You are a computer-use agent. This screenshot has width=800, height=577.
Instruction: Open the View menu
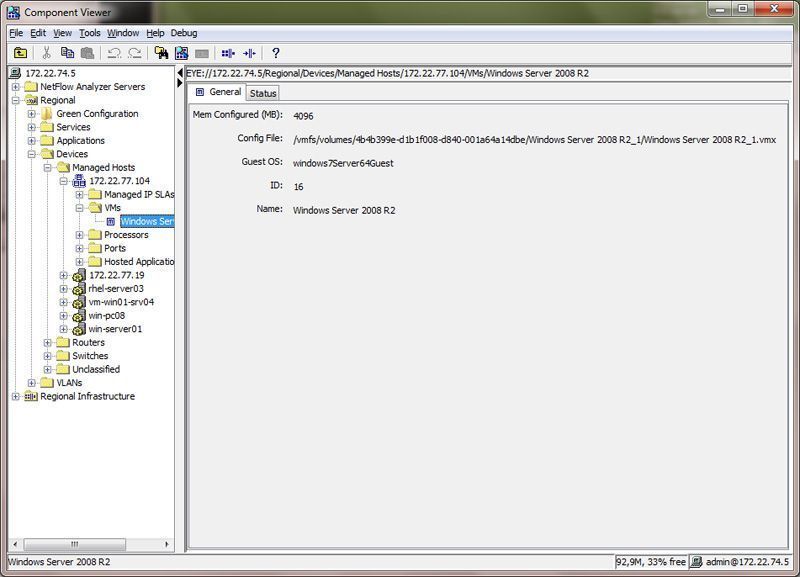point(62,33)
